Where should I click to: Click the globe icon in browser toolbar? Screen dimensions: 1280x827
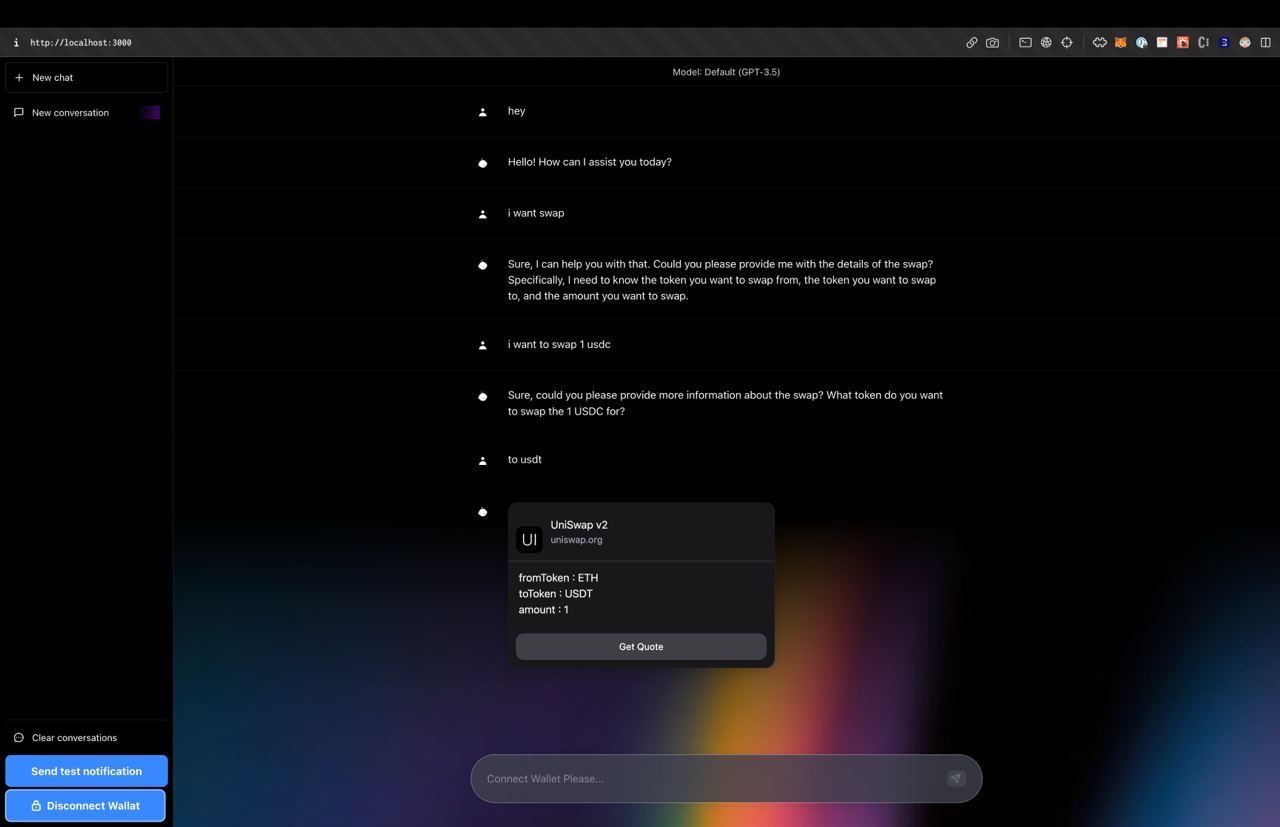pyautogui.click(x=1046, y=43)
